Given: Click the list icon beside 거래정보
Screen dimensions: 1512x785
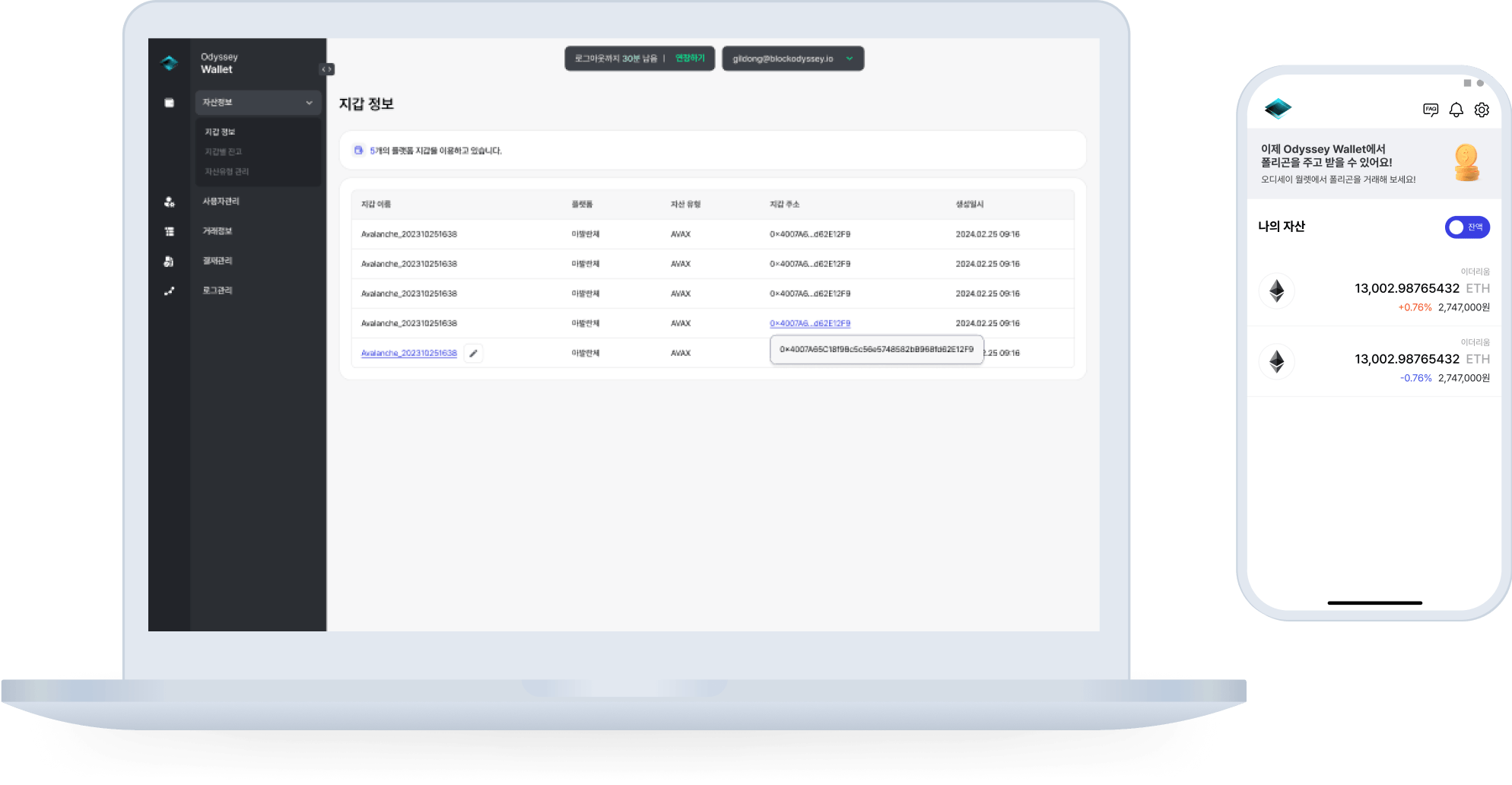Looking at the screenshot, I should click(170, 231).
